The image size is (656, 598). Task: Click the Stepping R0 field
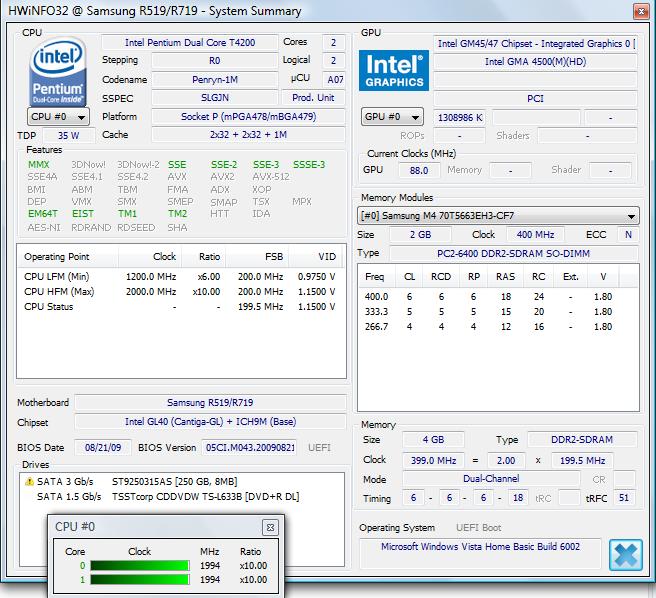[x=215, y=61]
